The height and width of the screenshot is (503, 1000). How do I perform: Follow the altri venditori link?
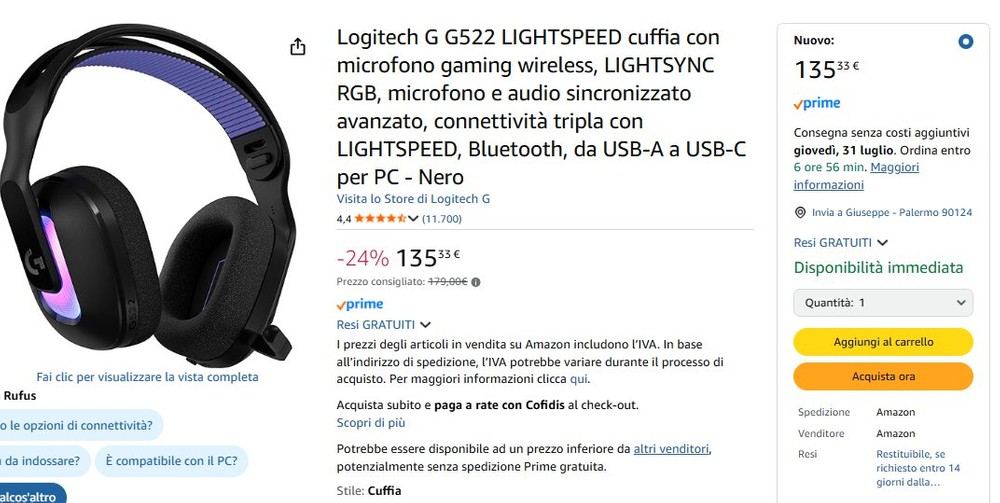point(671,449)
